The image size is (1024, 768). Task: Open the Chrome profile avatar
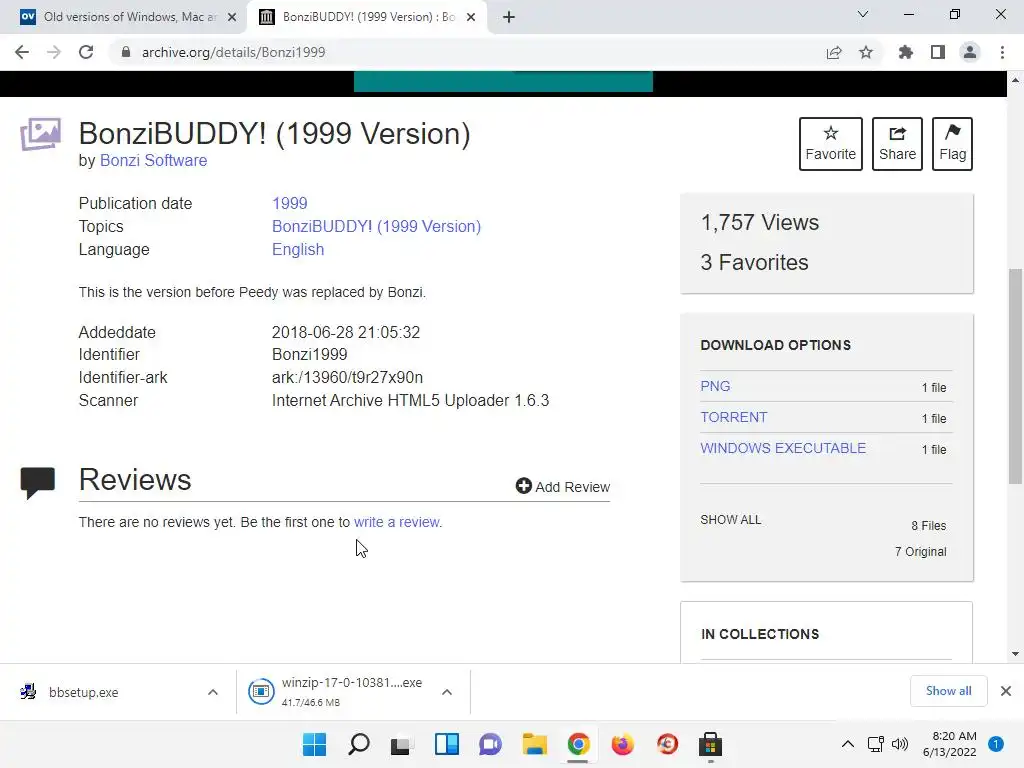coord(970,52)
